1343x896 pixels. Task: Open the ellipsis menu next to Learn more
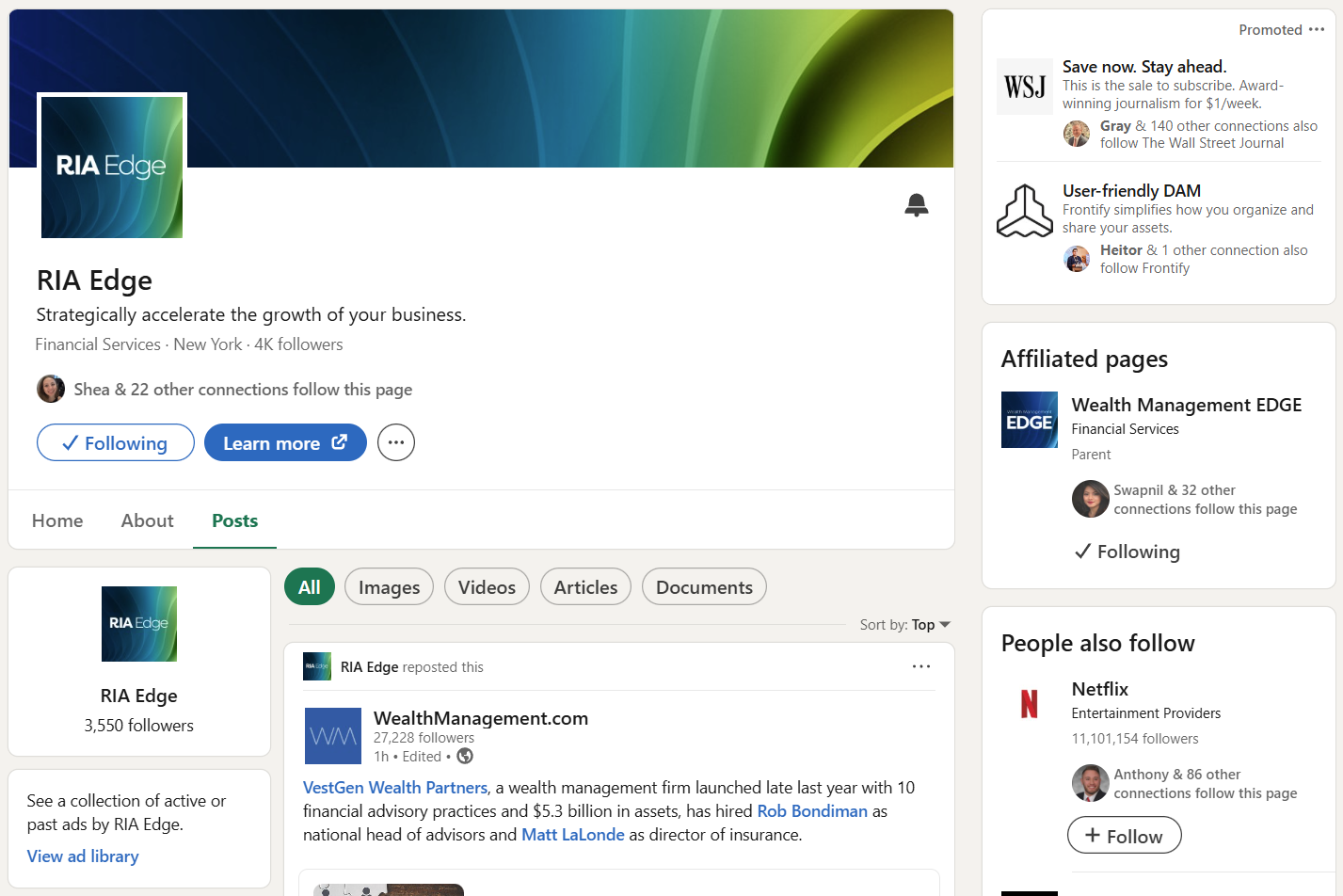(x=395, y=442)
